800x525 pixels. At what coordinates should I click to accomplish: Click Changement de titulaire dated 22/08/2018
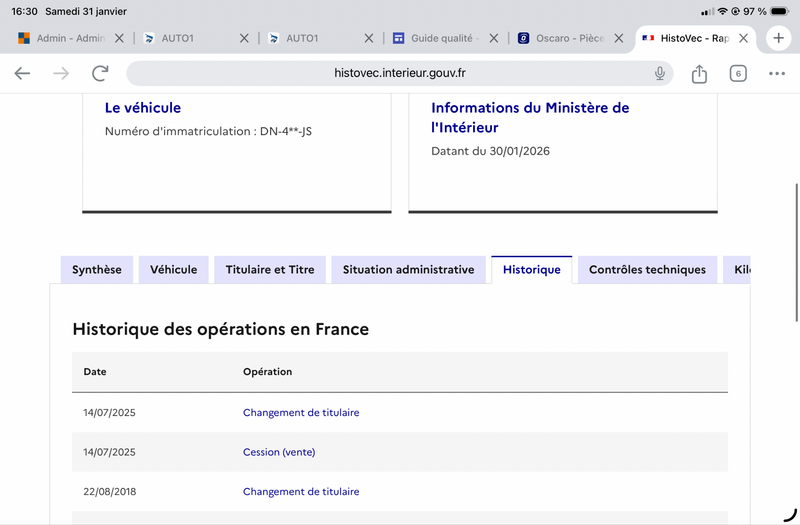point(301,492)
